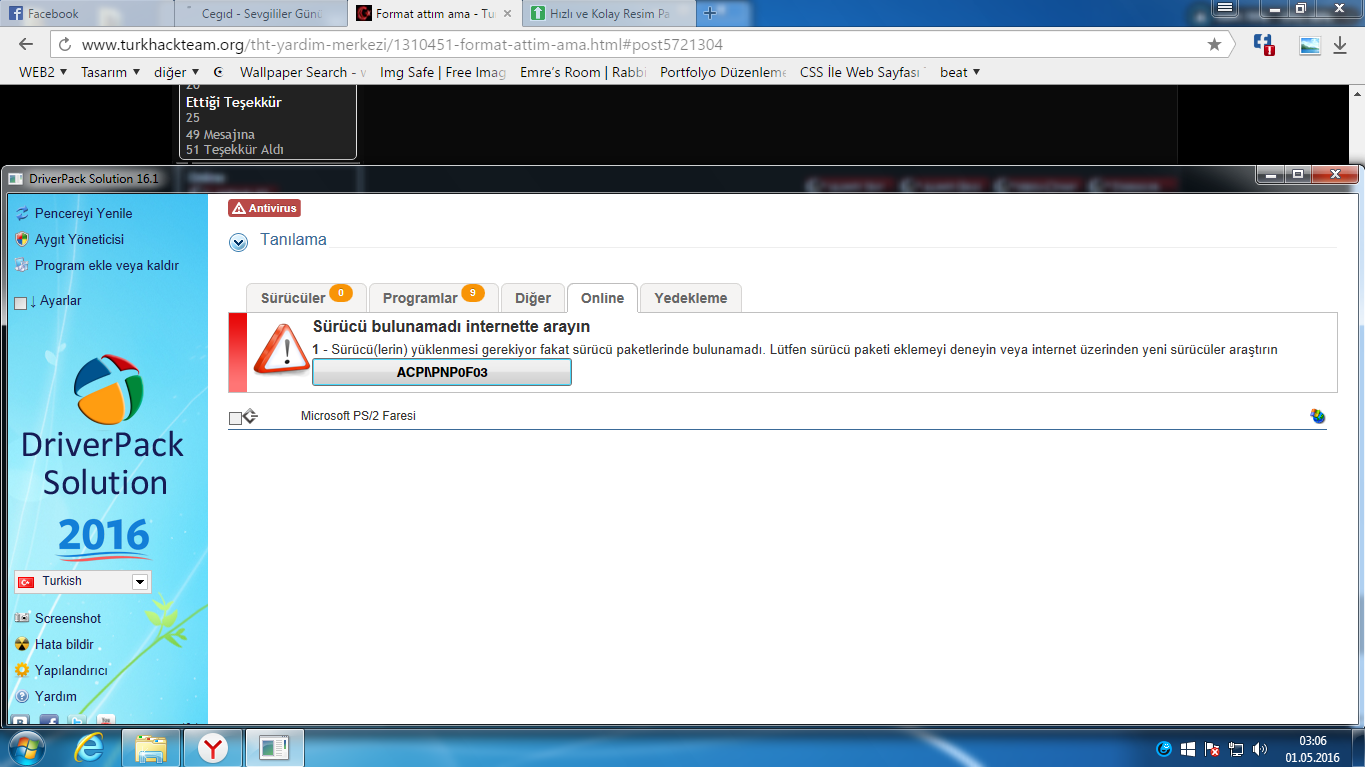Image resolution: width=1365 pixels, height=767 pixels.
Task: Open Img Safe bookmark
Action: 443,72
